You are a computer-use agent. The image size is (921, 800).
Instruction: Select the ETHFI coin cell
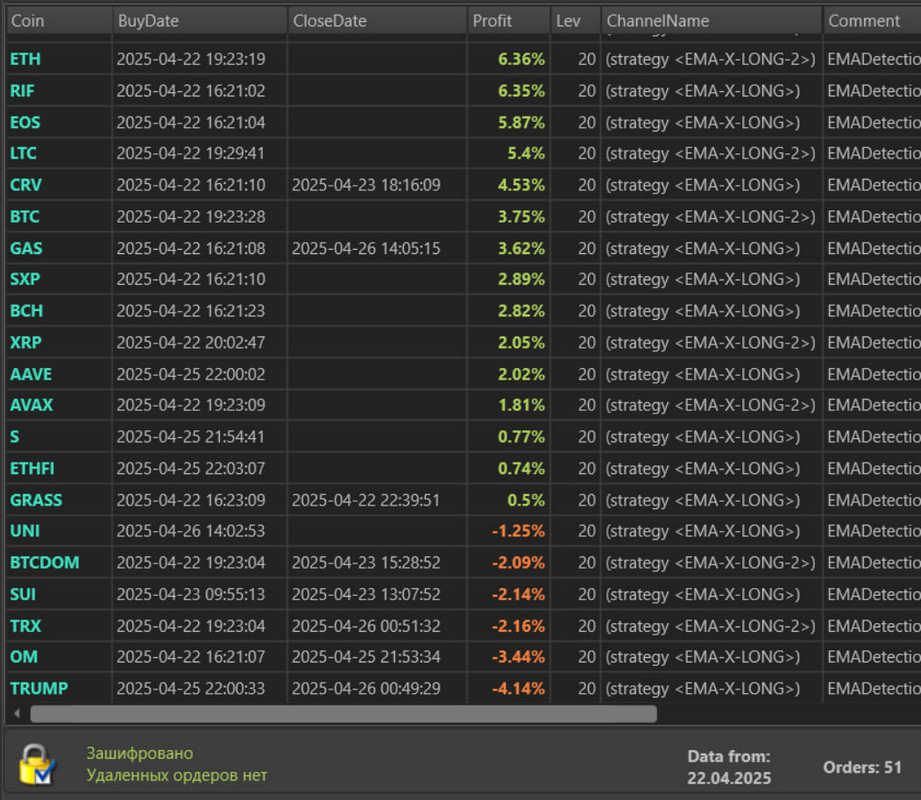point(59,469)
